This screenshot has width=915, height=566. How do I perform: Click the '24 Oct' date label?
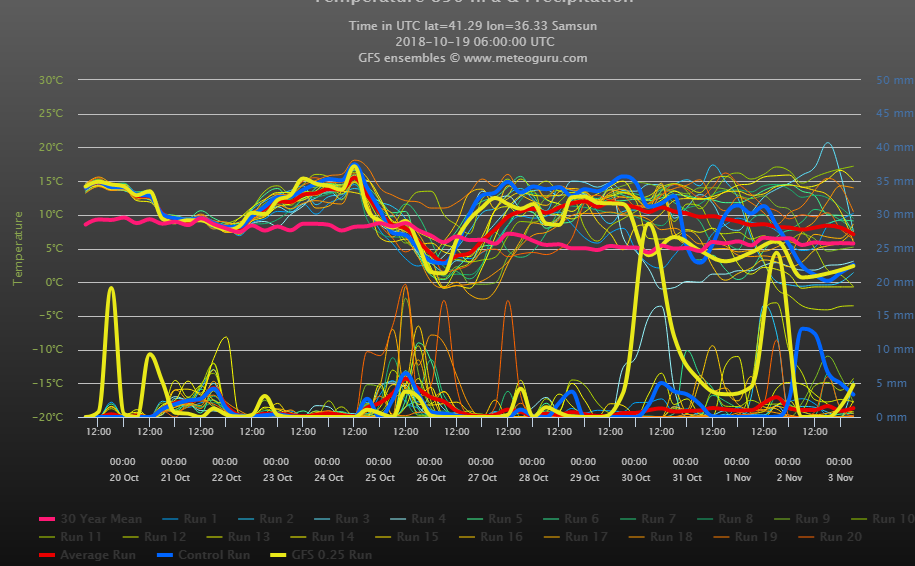coord(329,477)
